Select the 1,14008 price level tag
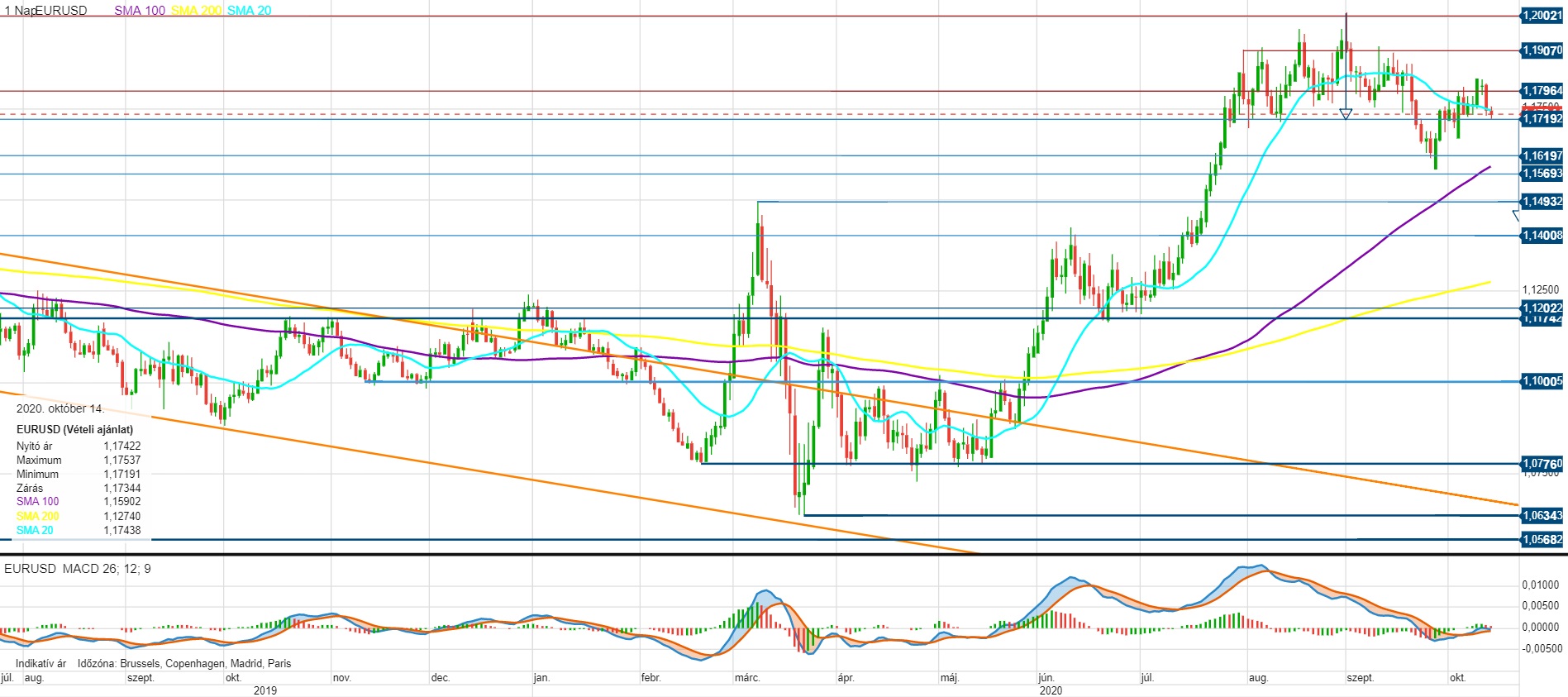The image size is (1568, 697). (1542, 236)
